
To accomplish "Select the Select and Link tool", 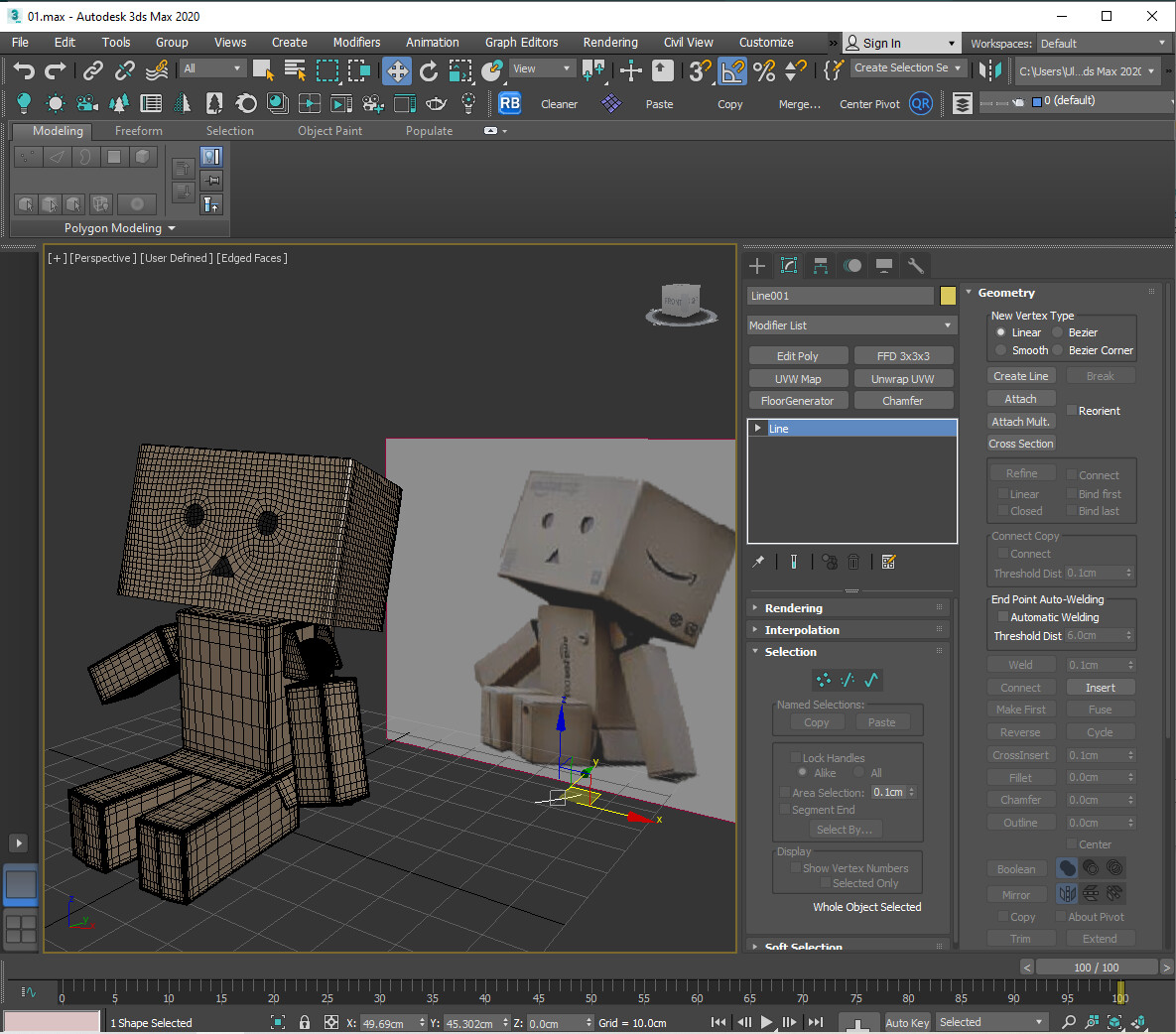I will (93, 70).
